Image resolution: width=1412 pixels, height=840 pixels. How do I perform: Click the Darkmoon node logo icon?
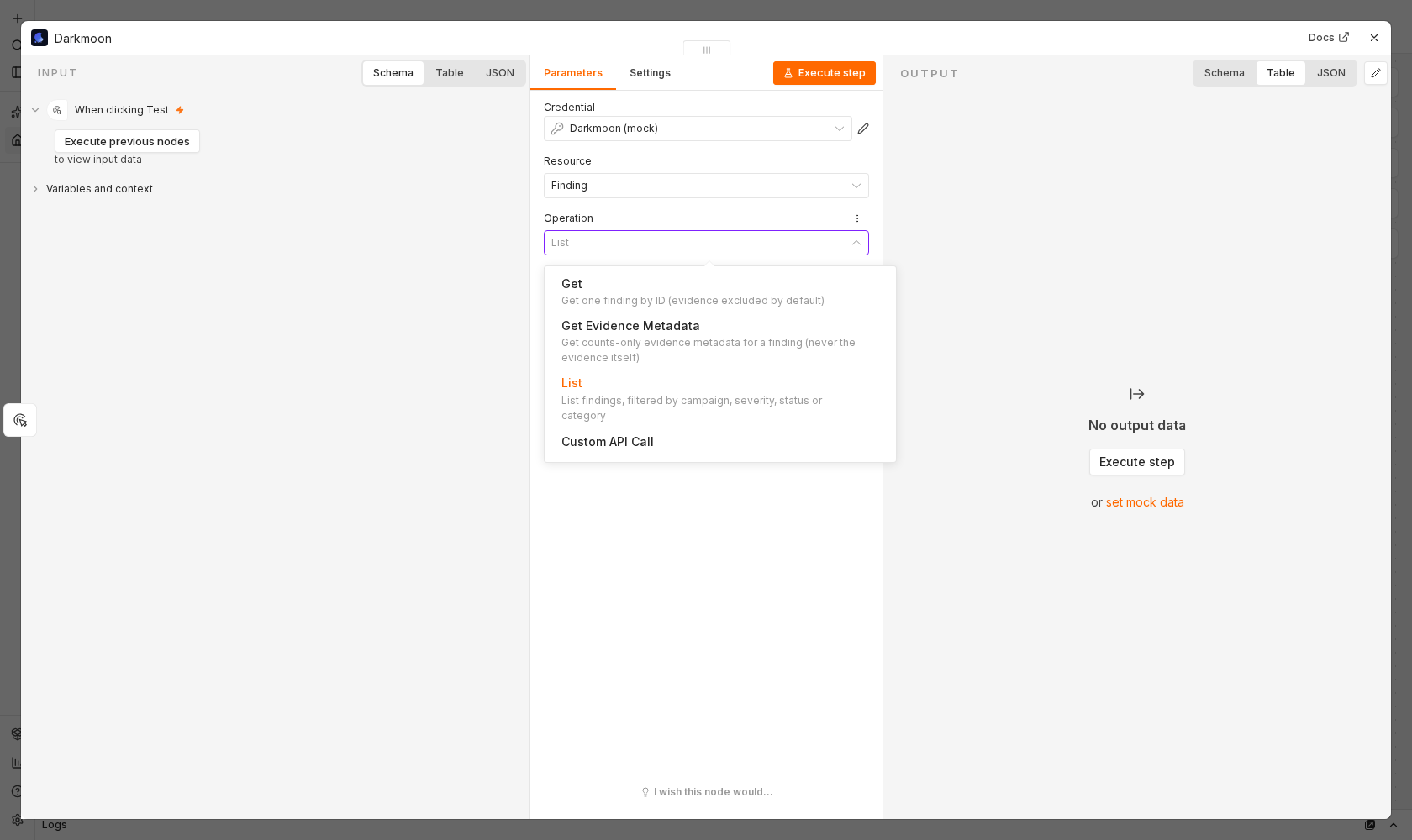40,38
